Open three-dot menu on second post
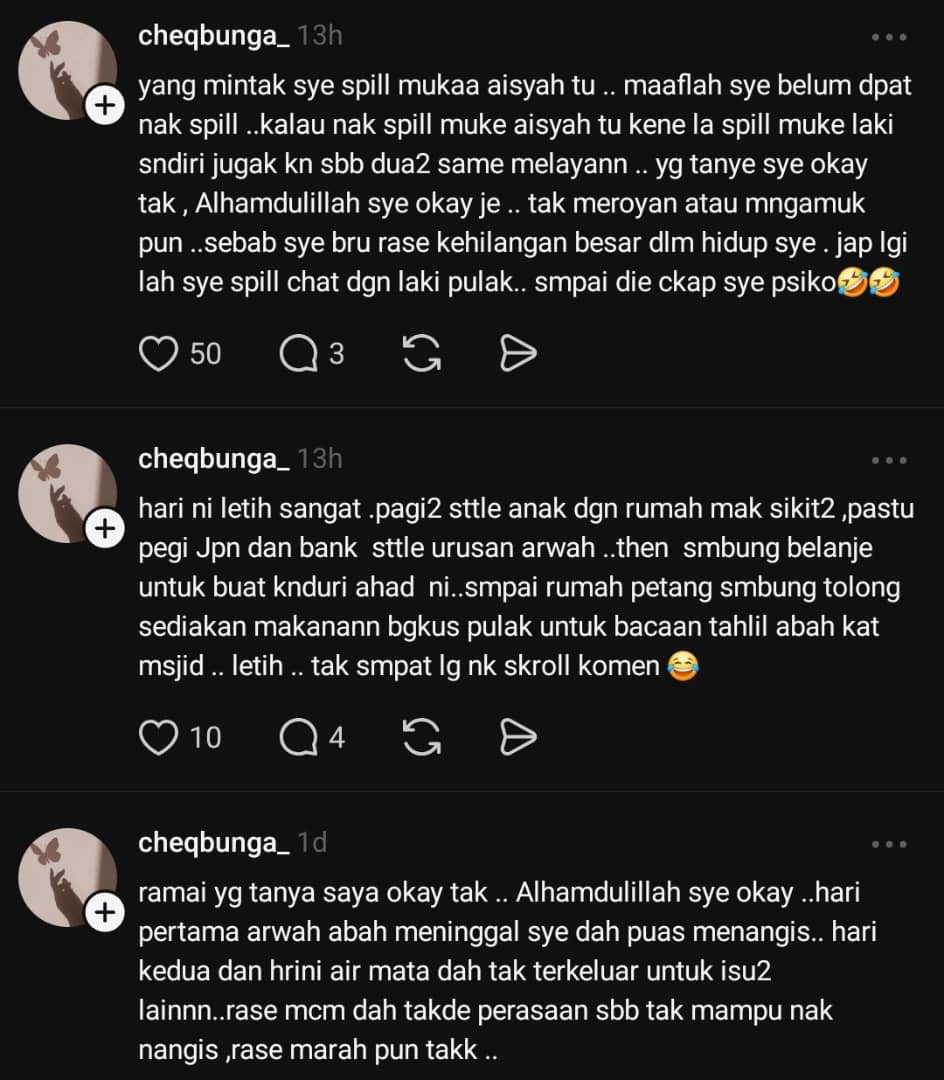This screenshot has width=944, height=1080. (889, 459)
